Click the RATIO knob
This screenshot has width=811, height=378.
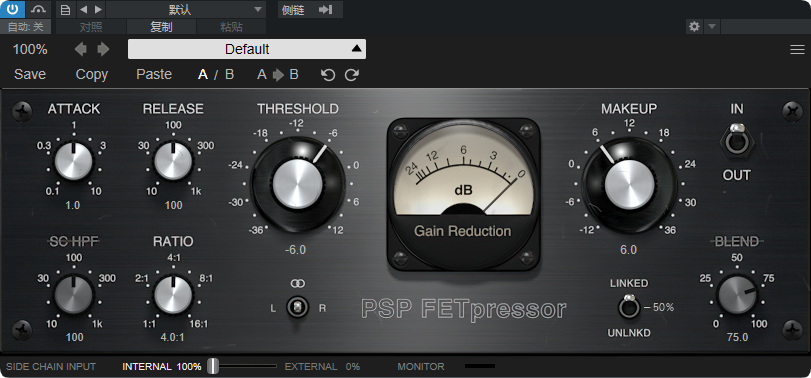pos(173,294)
